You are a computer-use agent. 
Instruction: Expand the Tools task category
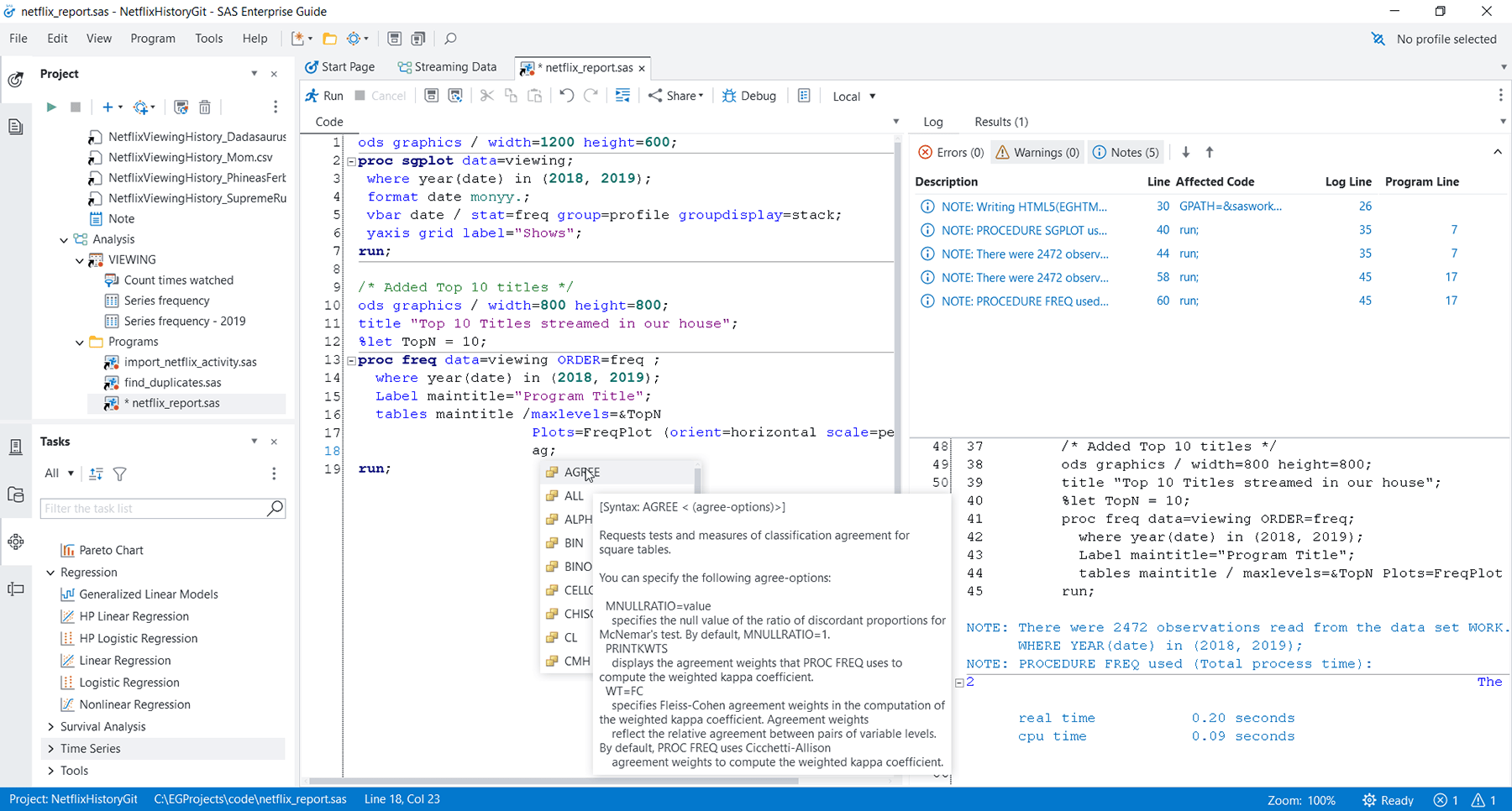(51, 770)
